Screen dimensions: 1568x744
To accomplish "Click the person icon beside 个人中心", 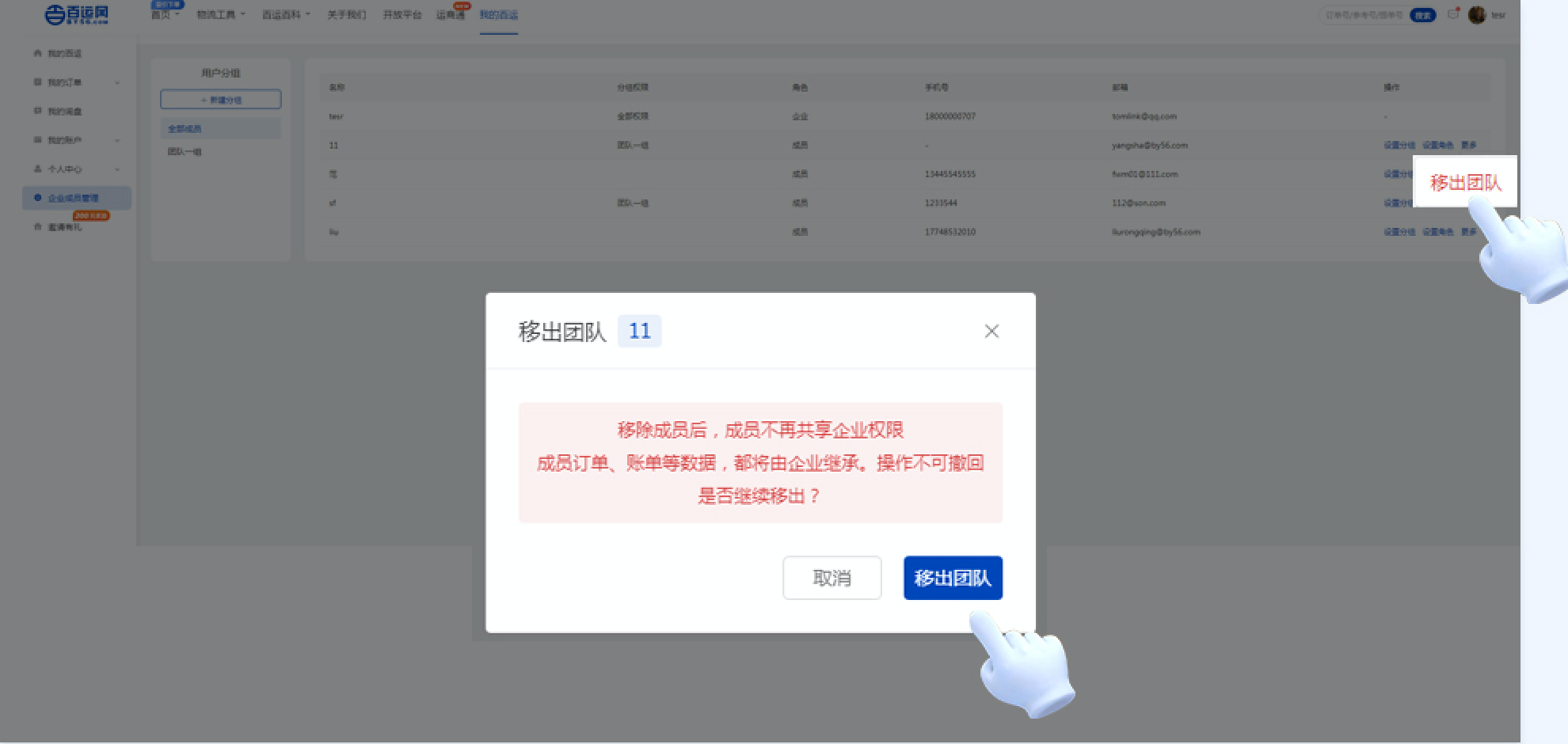I will pyautogui.click(x=35, y=169).
